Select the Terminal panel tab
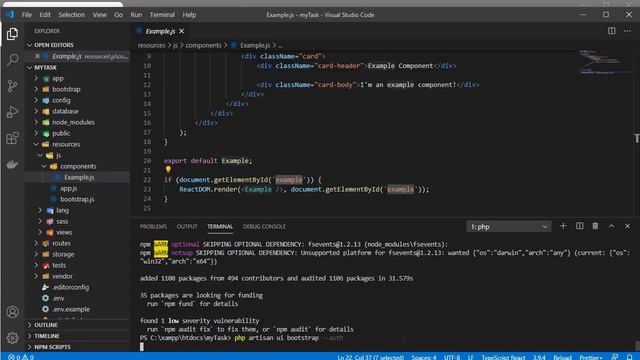The image size is (640, 360). (220, 227)
